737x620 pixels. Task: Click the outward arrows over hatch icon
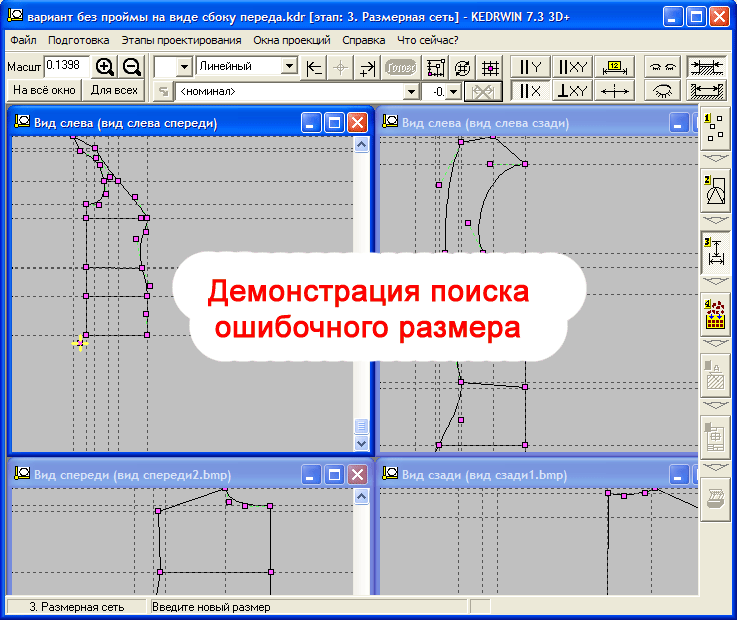(706, 91)
